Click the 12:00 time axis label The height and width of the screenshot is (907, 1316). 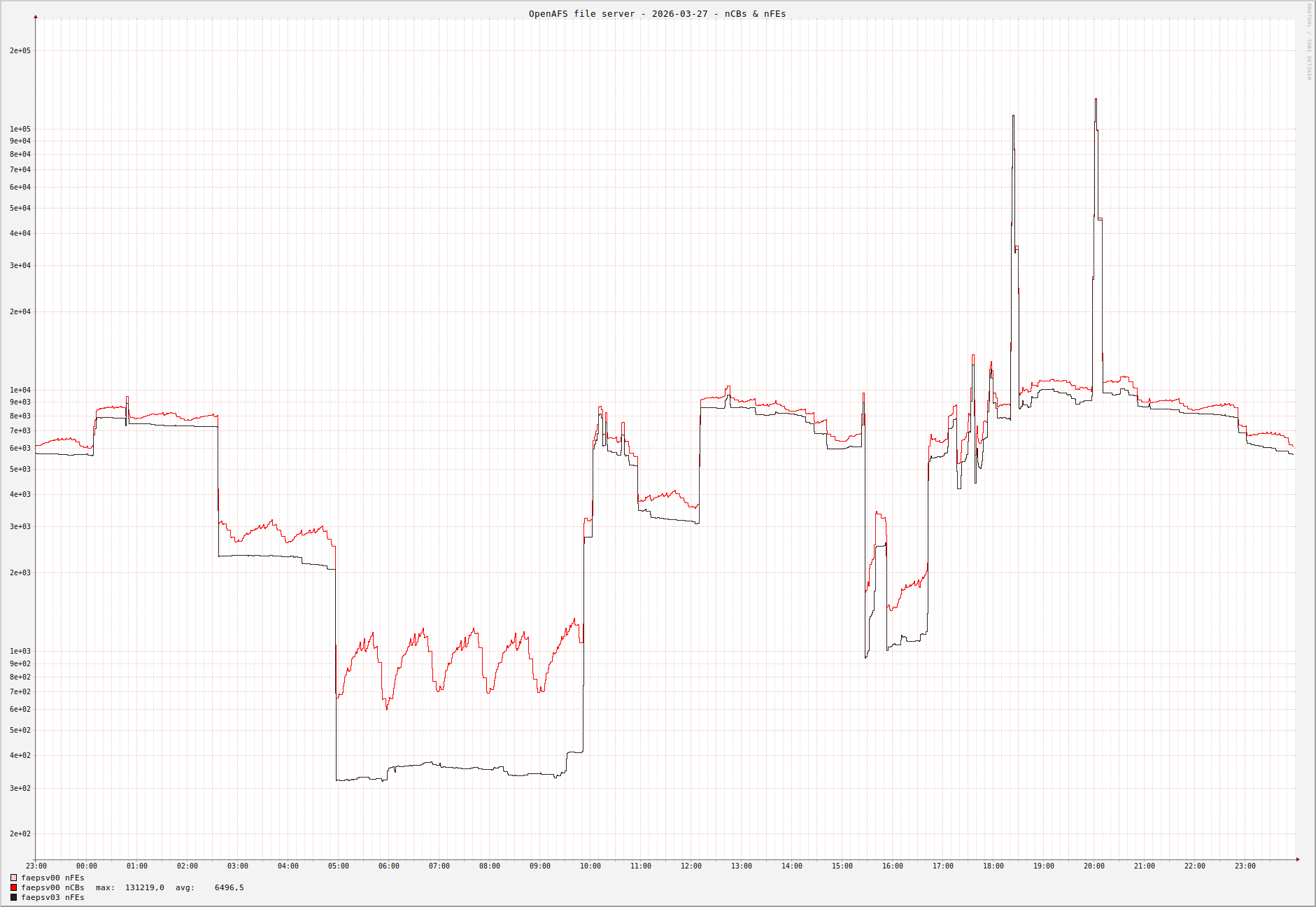tap(691, 866)
